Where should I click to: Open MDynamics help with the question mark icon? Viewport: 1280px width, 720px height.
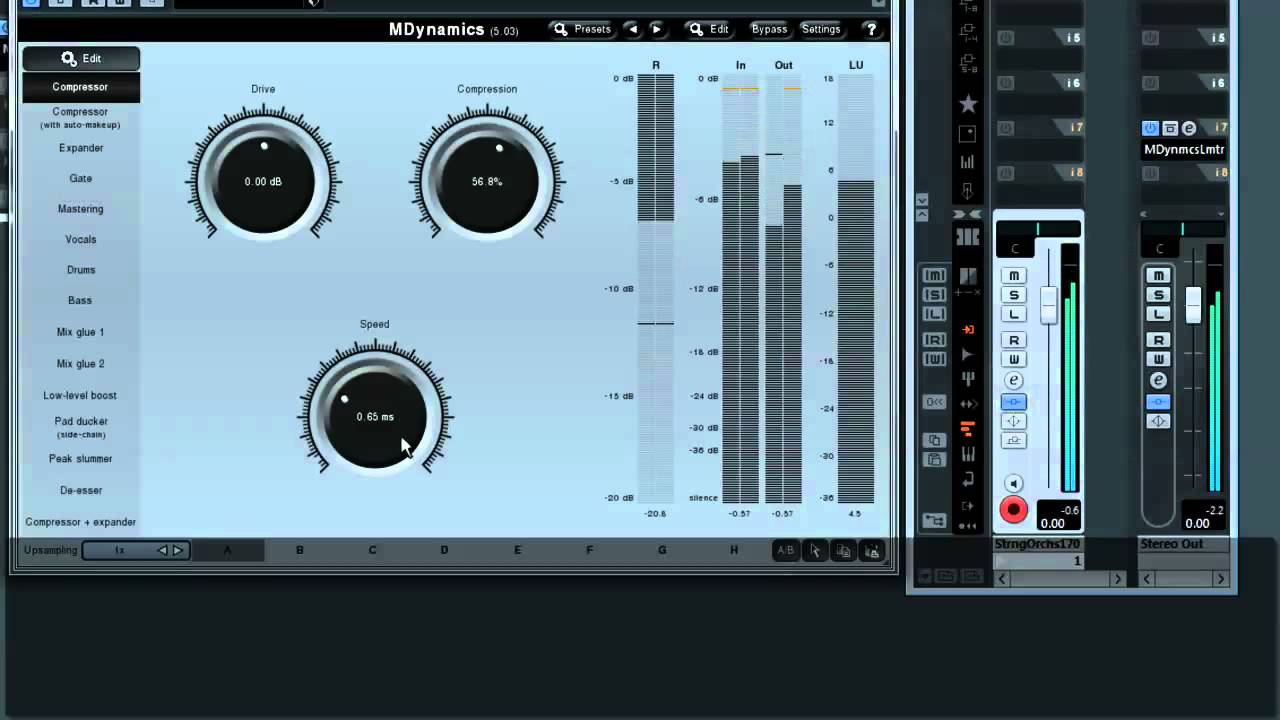871,29
